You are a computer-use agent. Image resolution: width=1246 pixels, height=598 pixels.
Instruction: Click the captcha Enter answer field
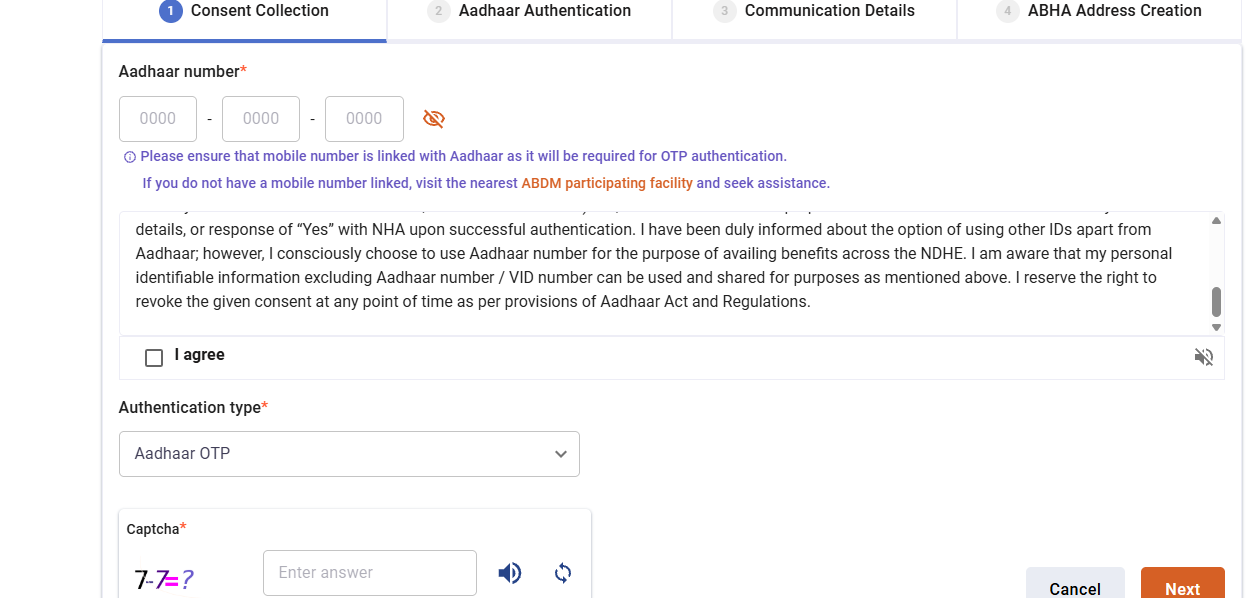369,572
